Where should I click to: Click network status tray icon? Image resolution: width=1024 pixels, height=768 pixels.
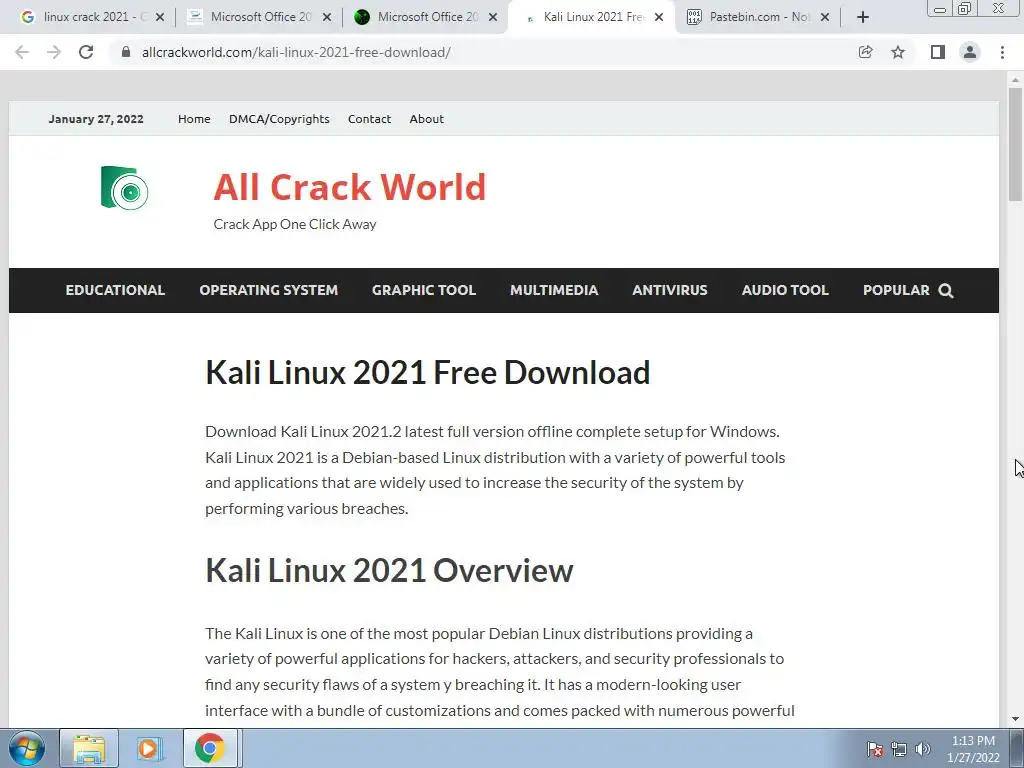click(x=899, y=749)
